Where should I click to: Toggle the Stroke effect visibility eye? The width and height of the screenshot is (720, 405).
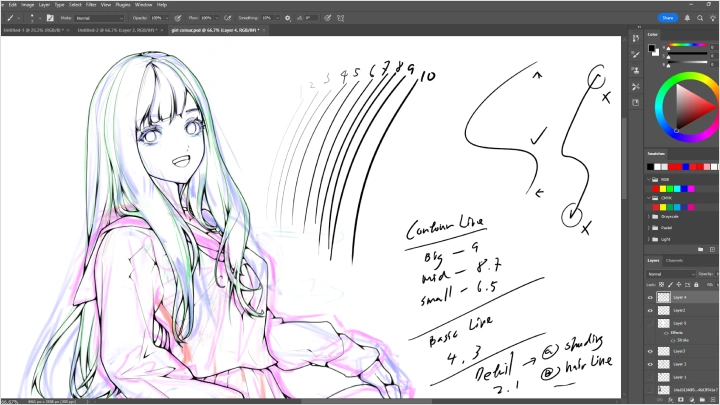pyautogui.click(x=673, y=341)
